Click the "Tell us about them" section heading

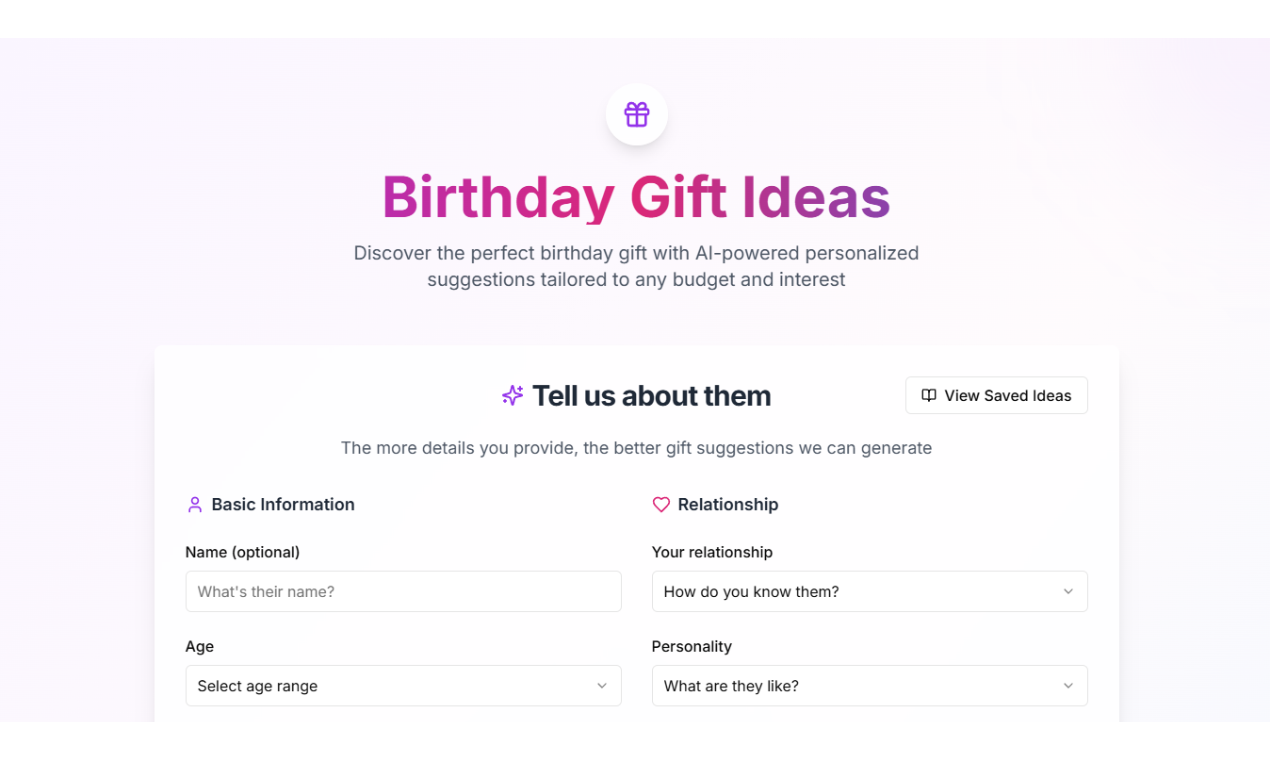click(x=651, y=395)
